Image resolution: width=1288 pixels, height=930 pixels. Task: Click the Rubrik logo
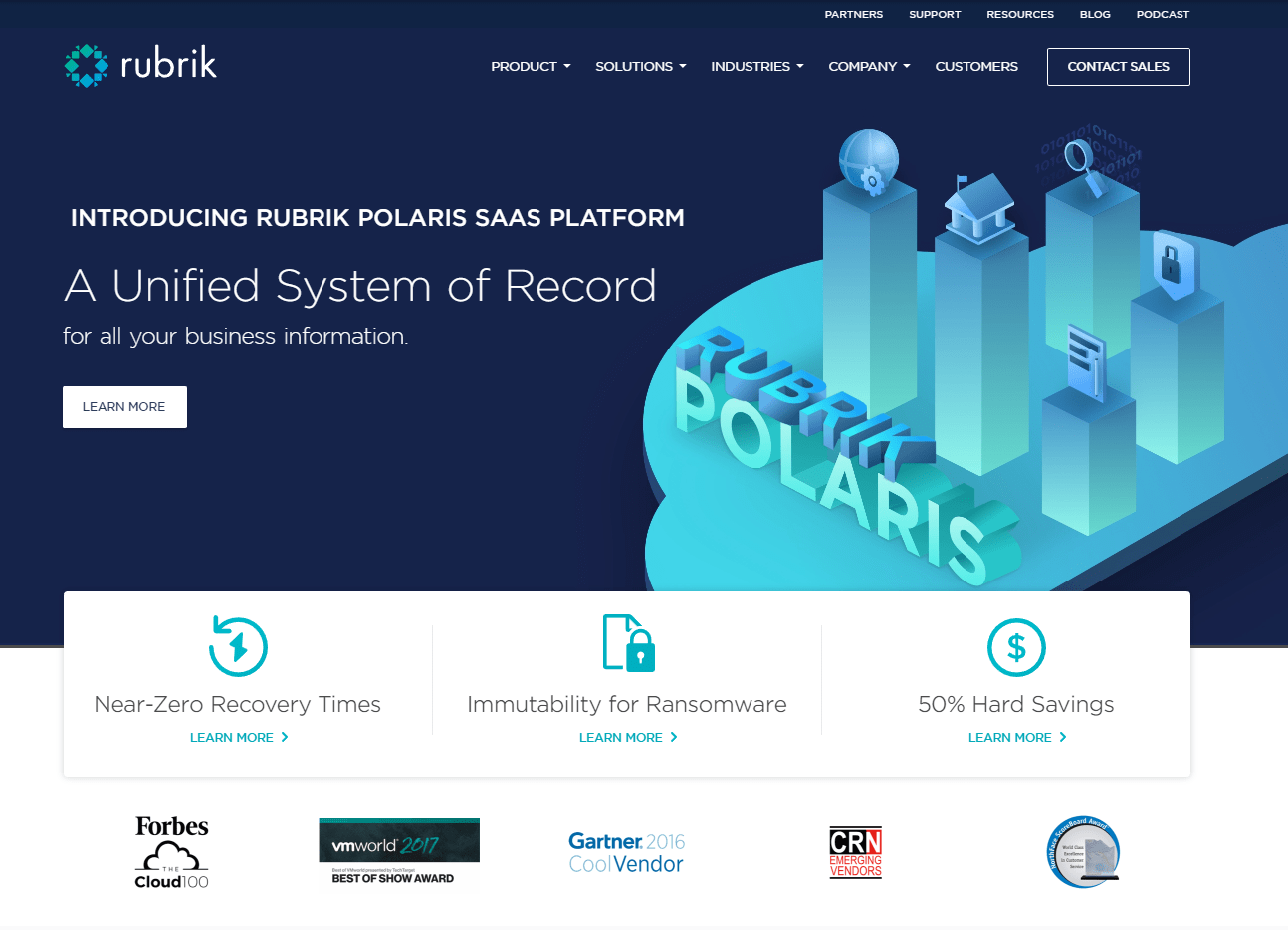click(140, 65)
